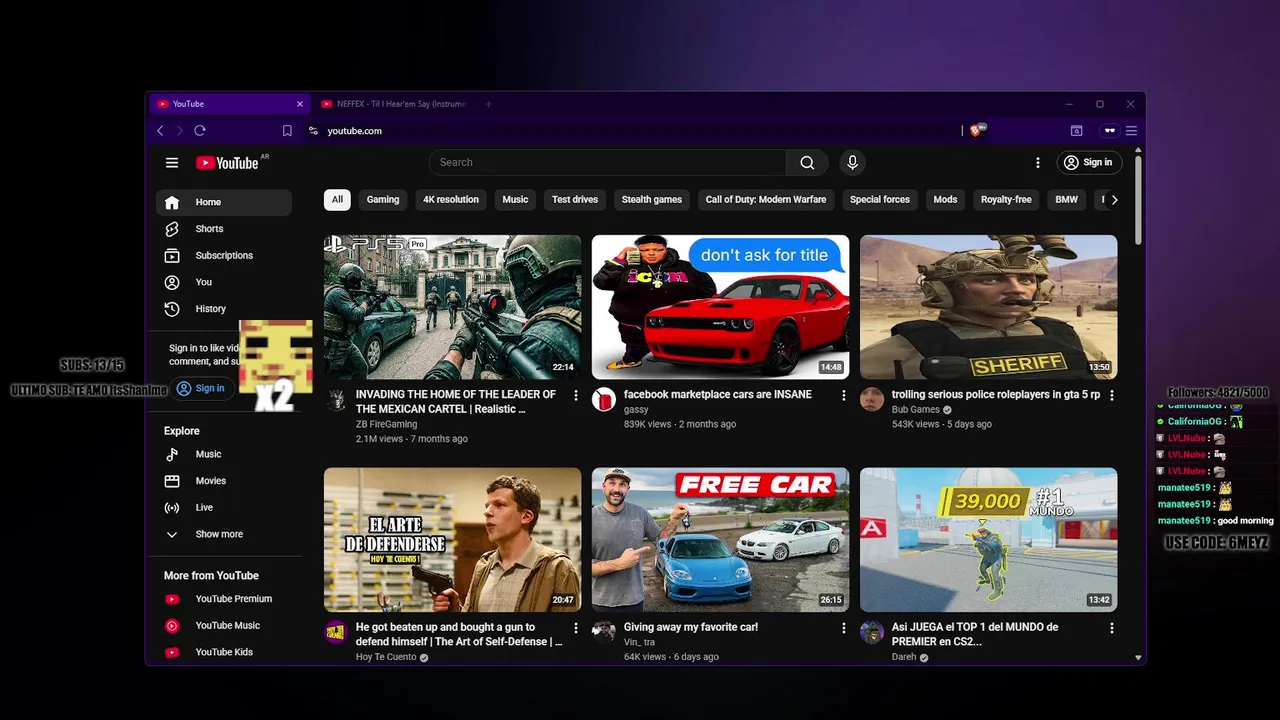Open YouTube Kids link
This screenshot has width=1280, height=720.
point(224,652)
